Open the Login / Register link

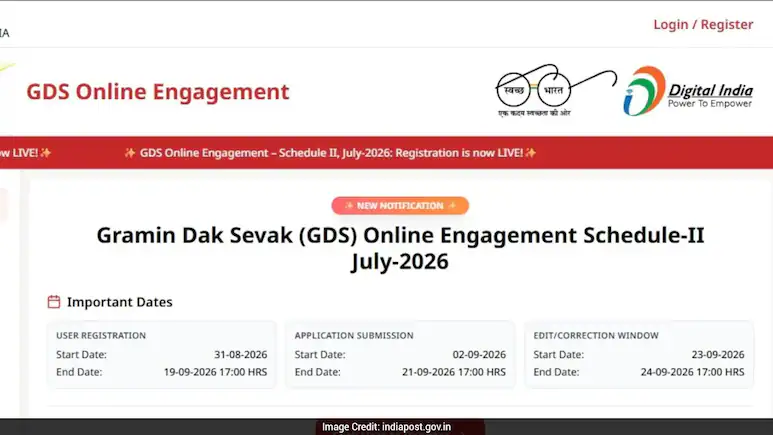(x=703, y=24)
